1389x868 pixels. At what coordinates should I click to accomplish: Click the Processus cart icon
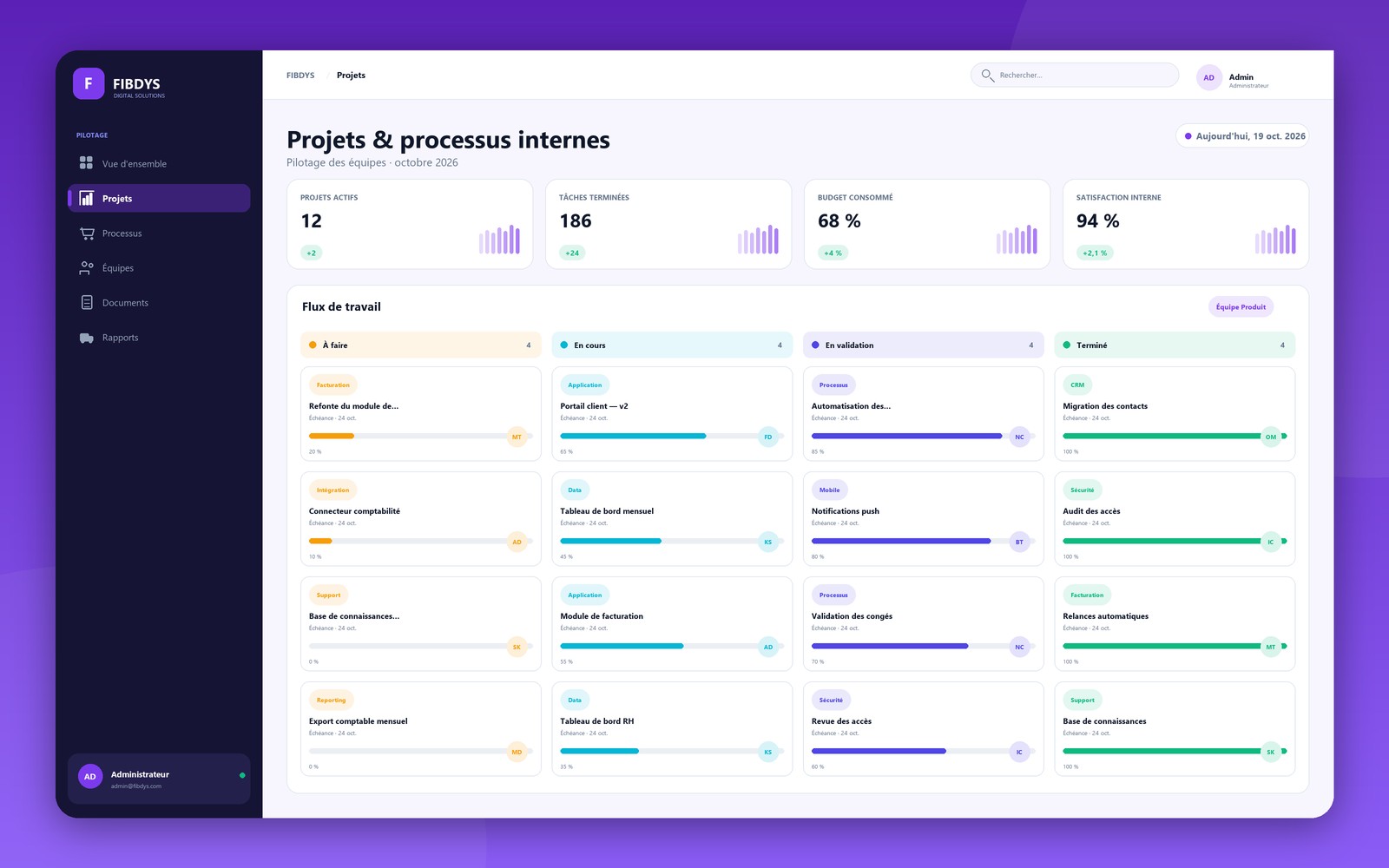(86, 233)
